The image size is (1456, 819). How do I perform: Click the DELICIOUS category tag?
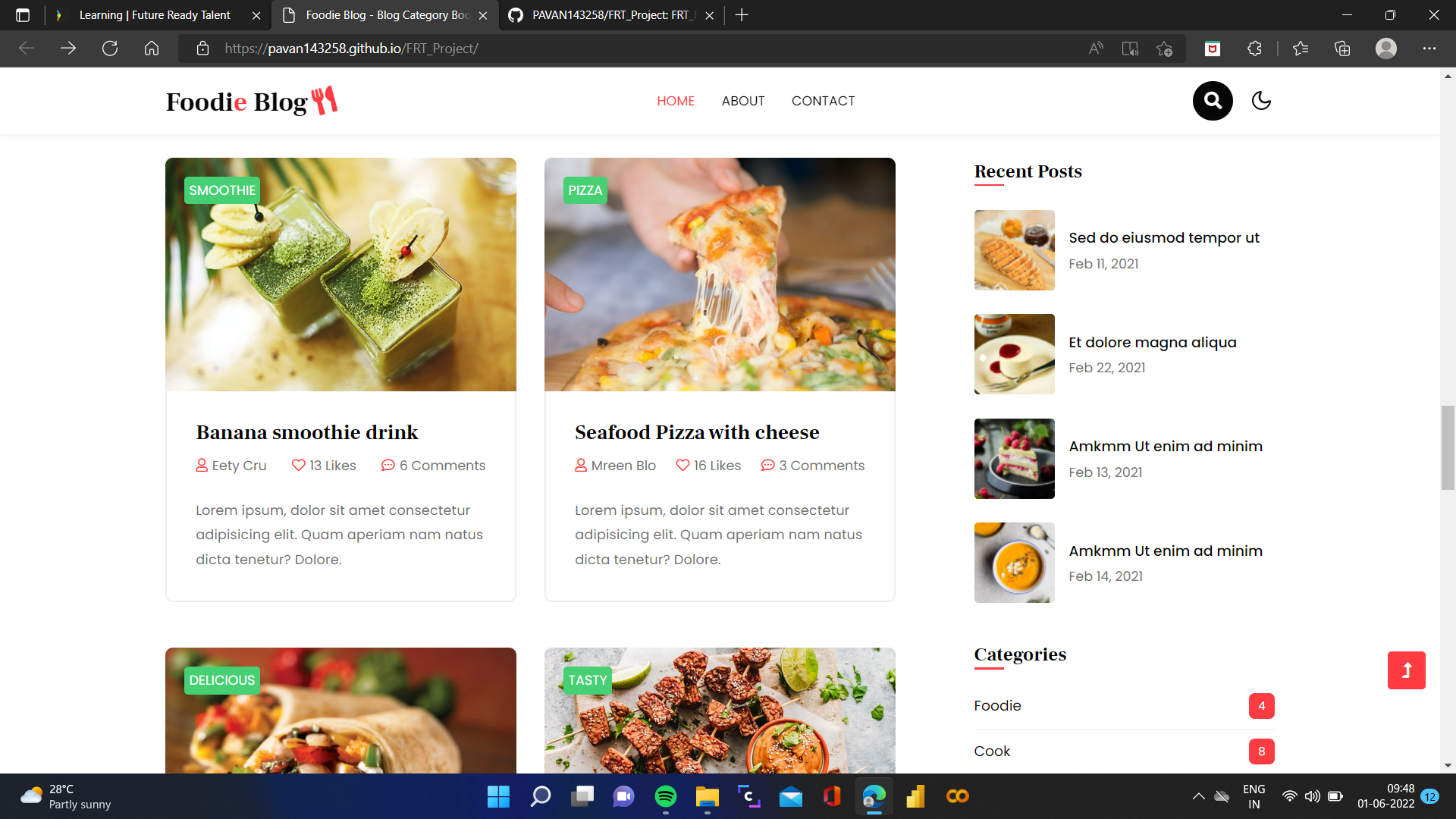pos(222,680)
